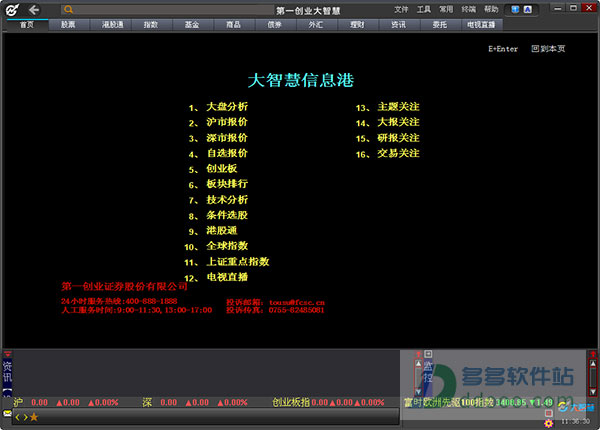Switch to the 债券 tab
Screen dimensions: 600x430
[275, 25]
